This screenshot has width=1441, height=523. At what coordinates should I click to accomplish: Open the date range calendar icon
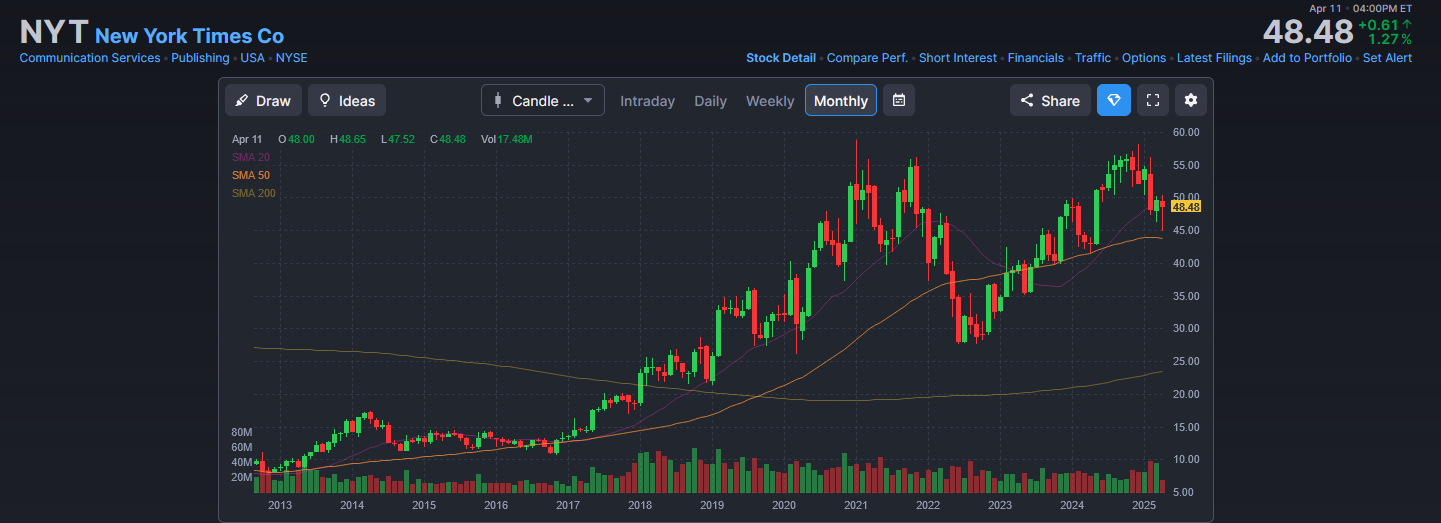point(898,100)
